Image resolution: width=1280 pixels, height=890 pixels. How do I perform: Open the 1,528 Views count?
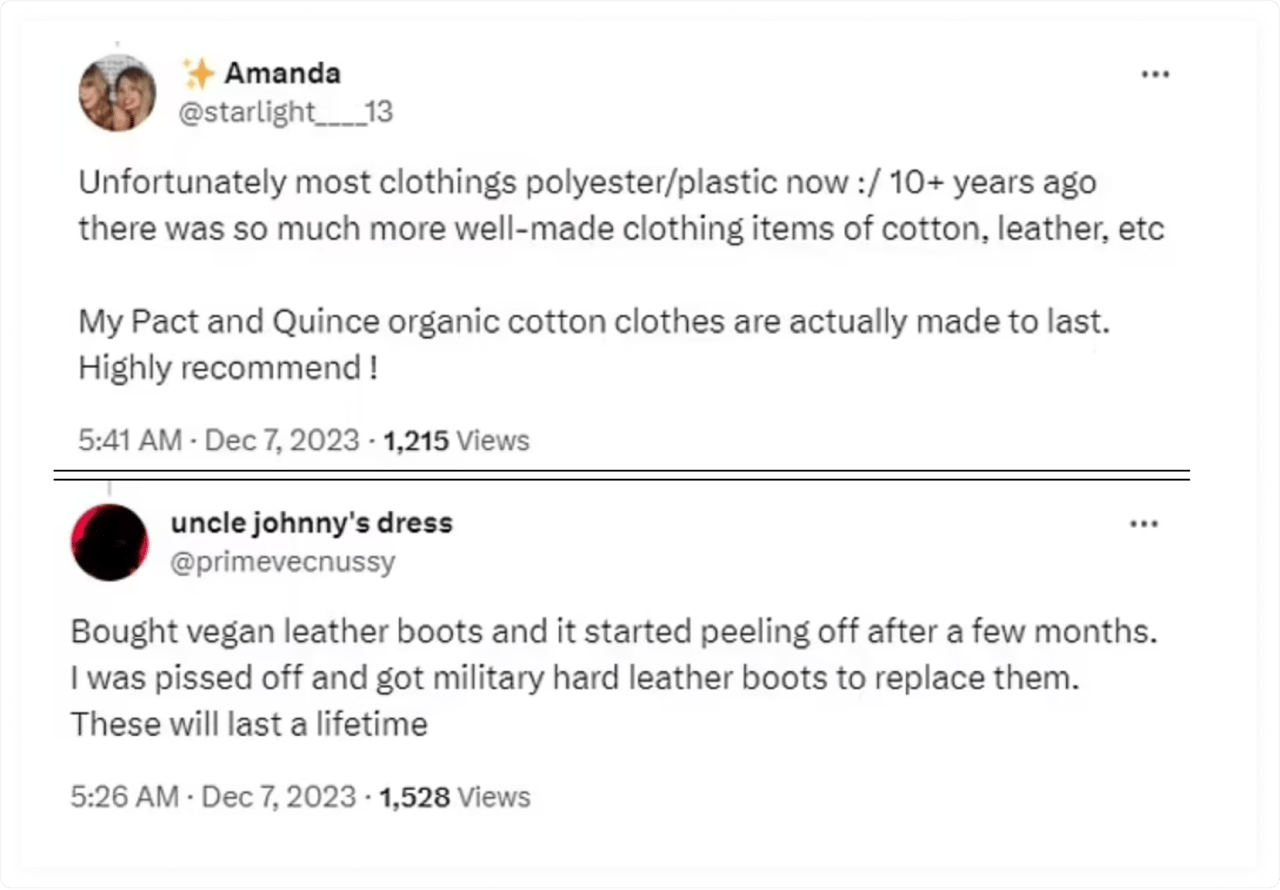[x=456, y=797]
